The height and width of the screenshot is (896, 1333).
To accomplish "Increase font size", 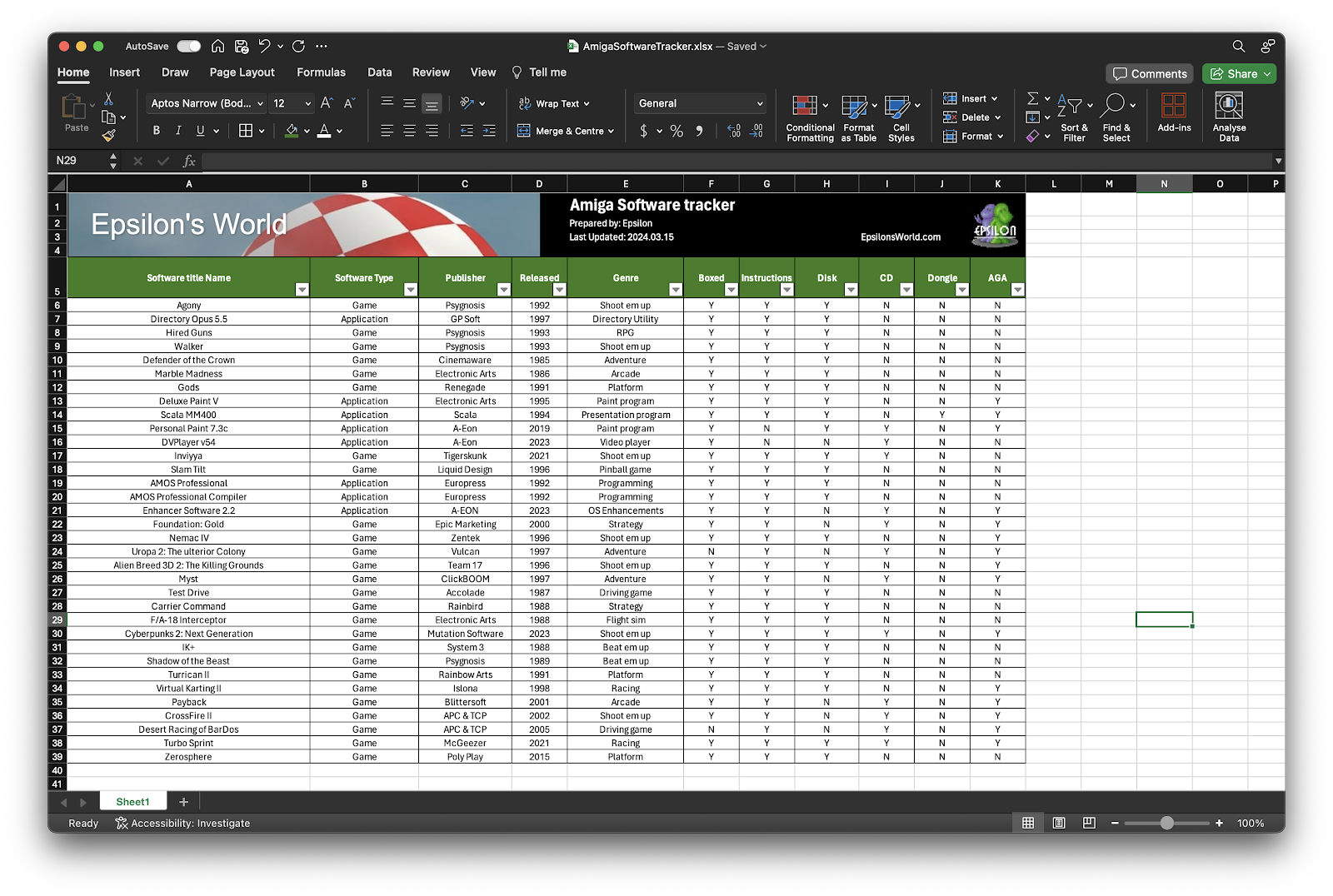I will click(327, 103).
